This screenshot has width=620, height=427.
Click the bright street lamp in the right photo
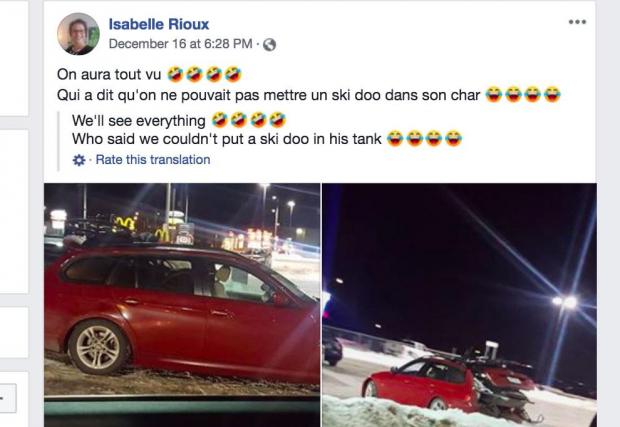pyautogui.click(x=565, y=302)
